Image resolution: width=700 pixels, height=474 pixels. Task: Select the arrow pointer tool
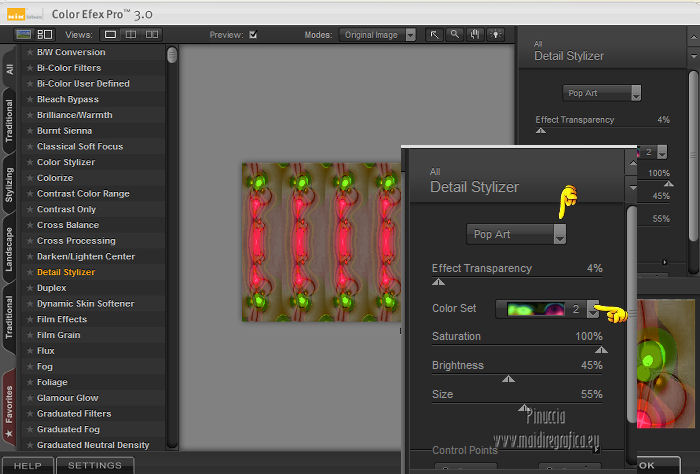434,34
